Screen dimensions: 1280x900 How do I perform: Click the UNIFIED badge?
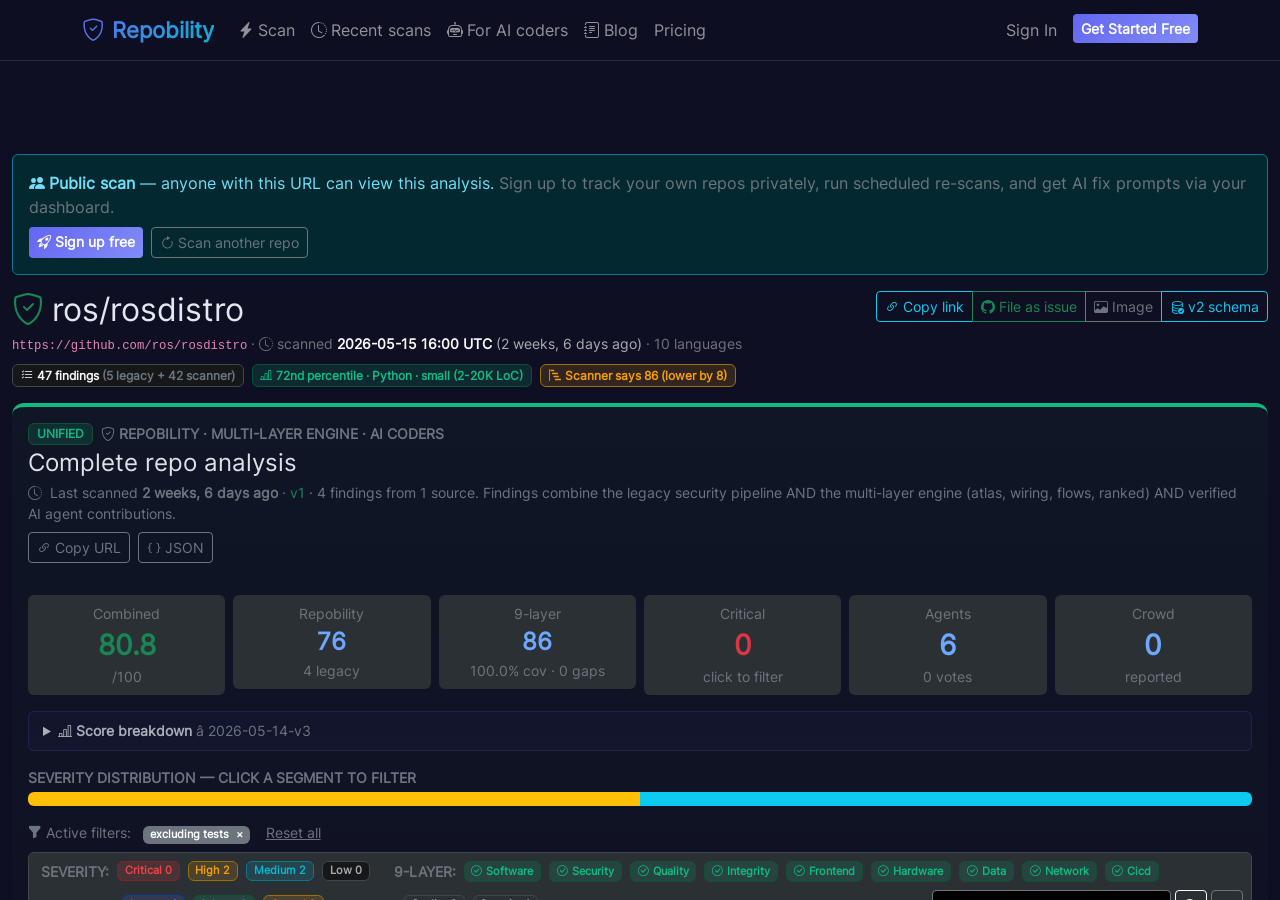coord(60,434)
